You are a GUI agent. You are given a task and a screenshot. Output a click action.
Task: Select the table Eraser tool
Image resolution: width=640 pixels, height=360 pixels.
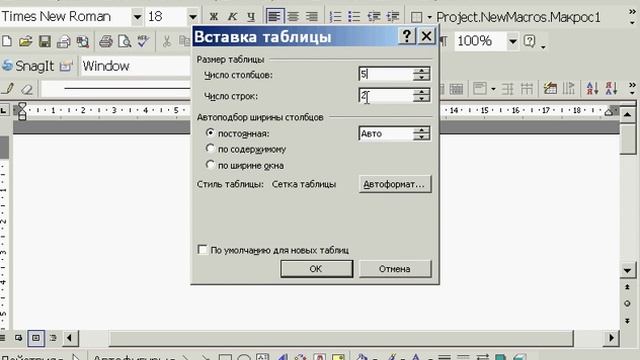(x=27, y=89)
